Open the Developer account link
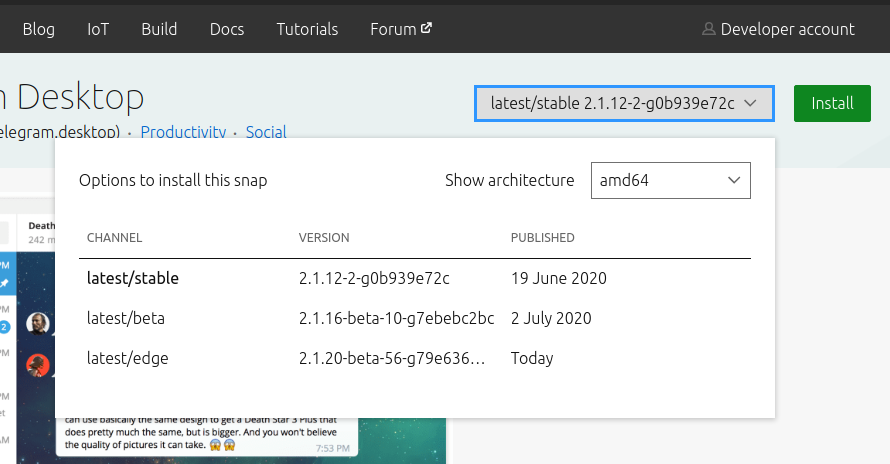This screenshot has height=464, width=890. (x=778, y=29)
